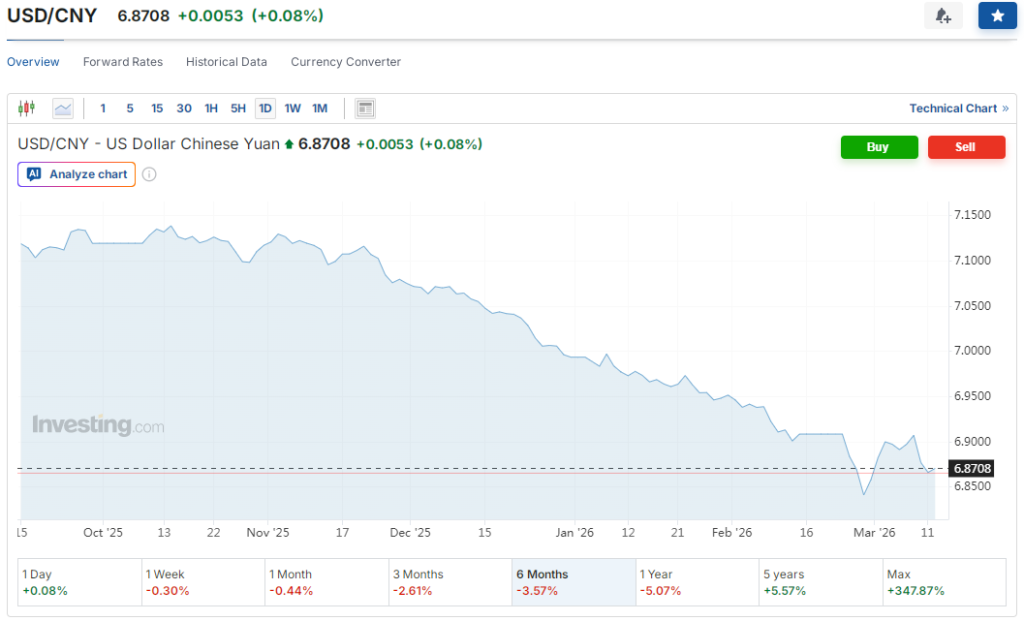Select the Max performance range
Image resolution: width=1024 pixels, height=621 pixels.
944,582
